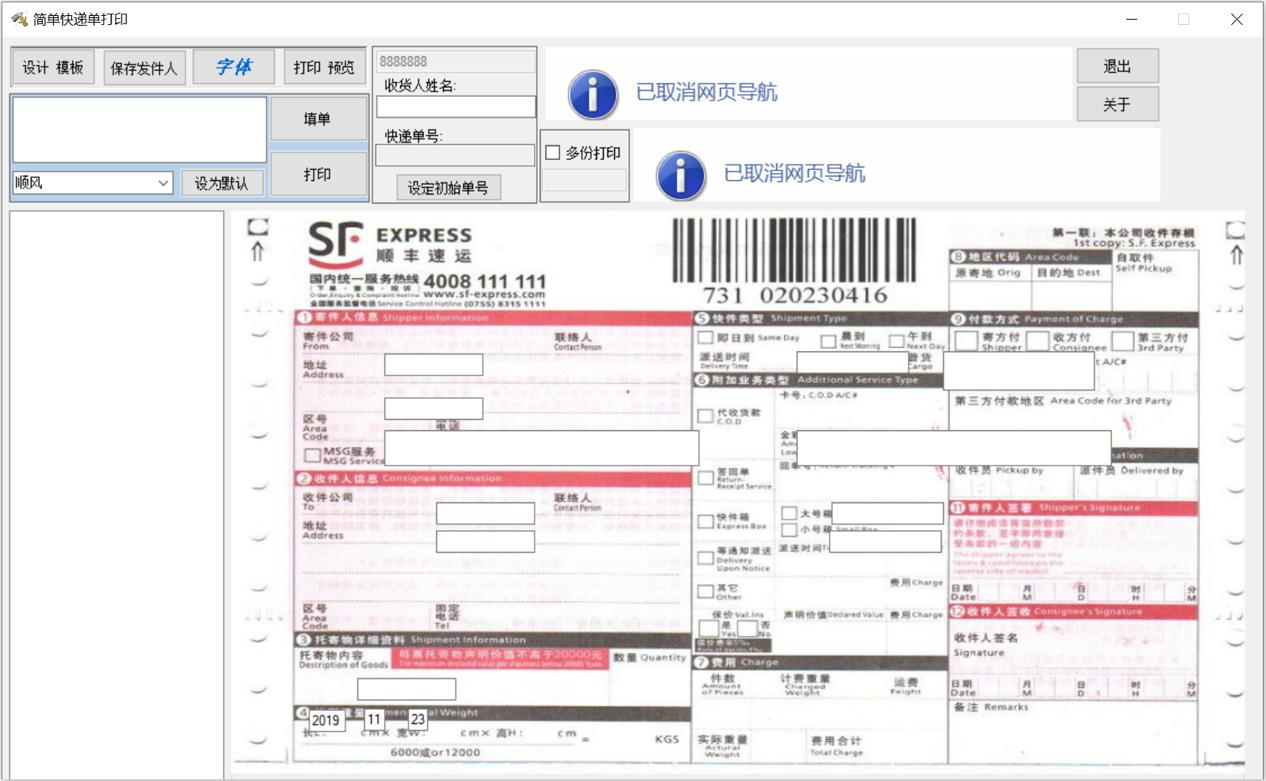Click the year field showing 2019

(326, 719)
